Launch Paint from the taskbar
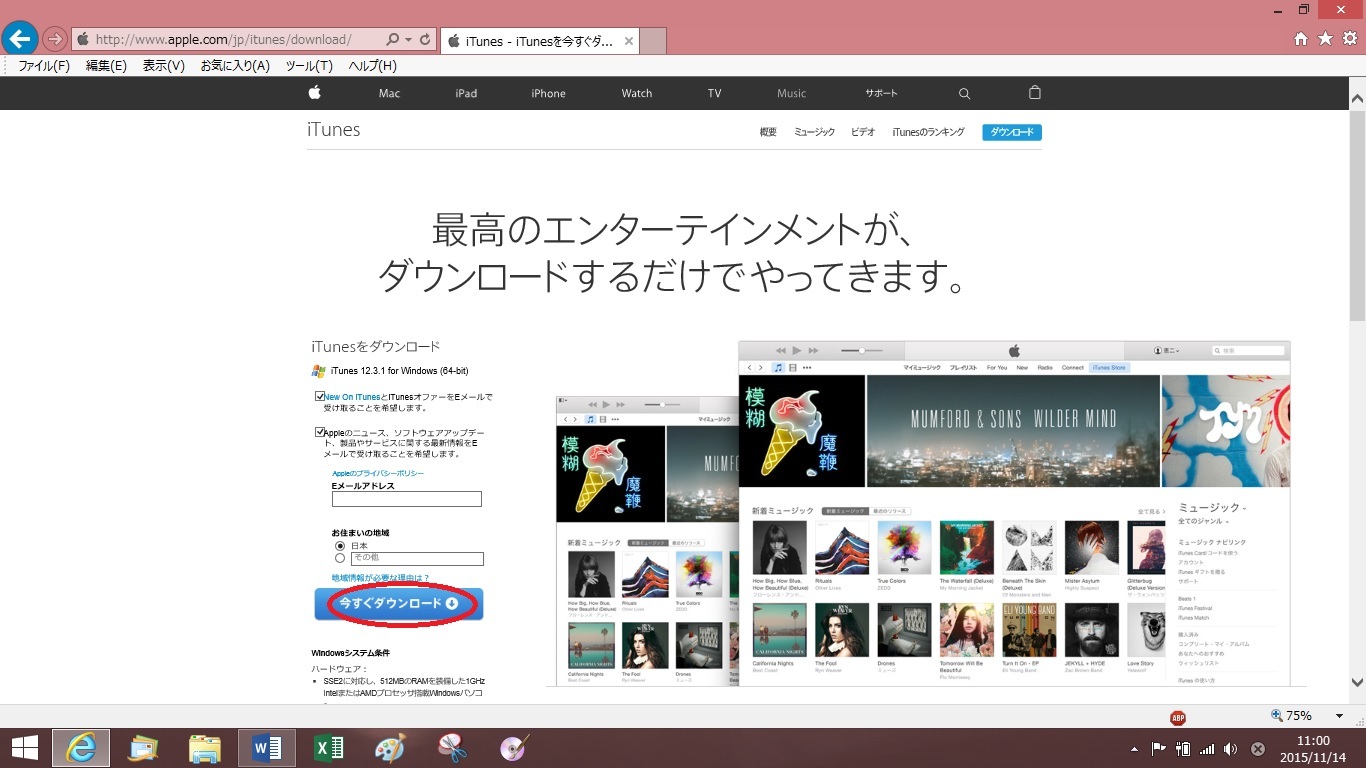The width and height of the screenshot is (1366, 768). 391,748
